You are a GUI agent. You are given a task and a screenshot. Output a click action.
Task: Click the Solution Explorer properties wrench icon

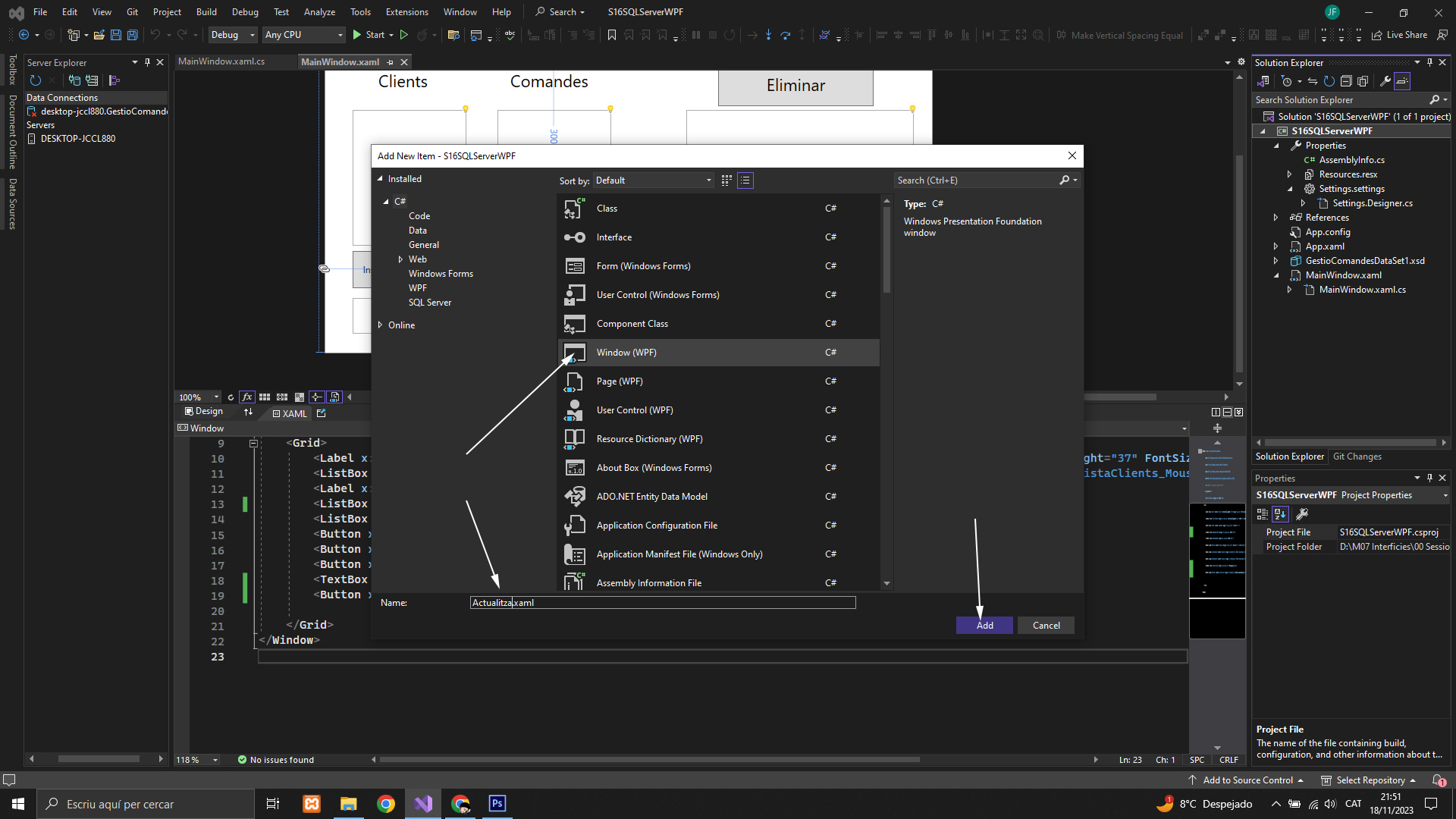(x=1385, y=81)
